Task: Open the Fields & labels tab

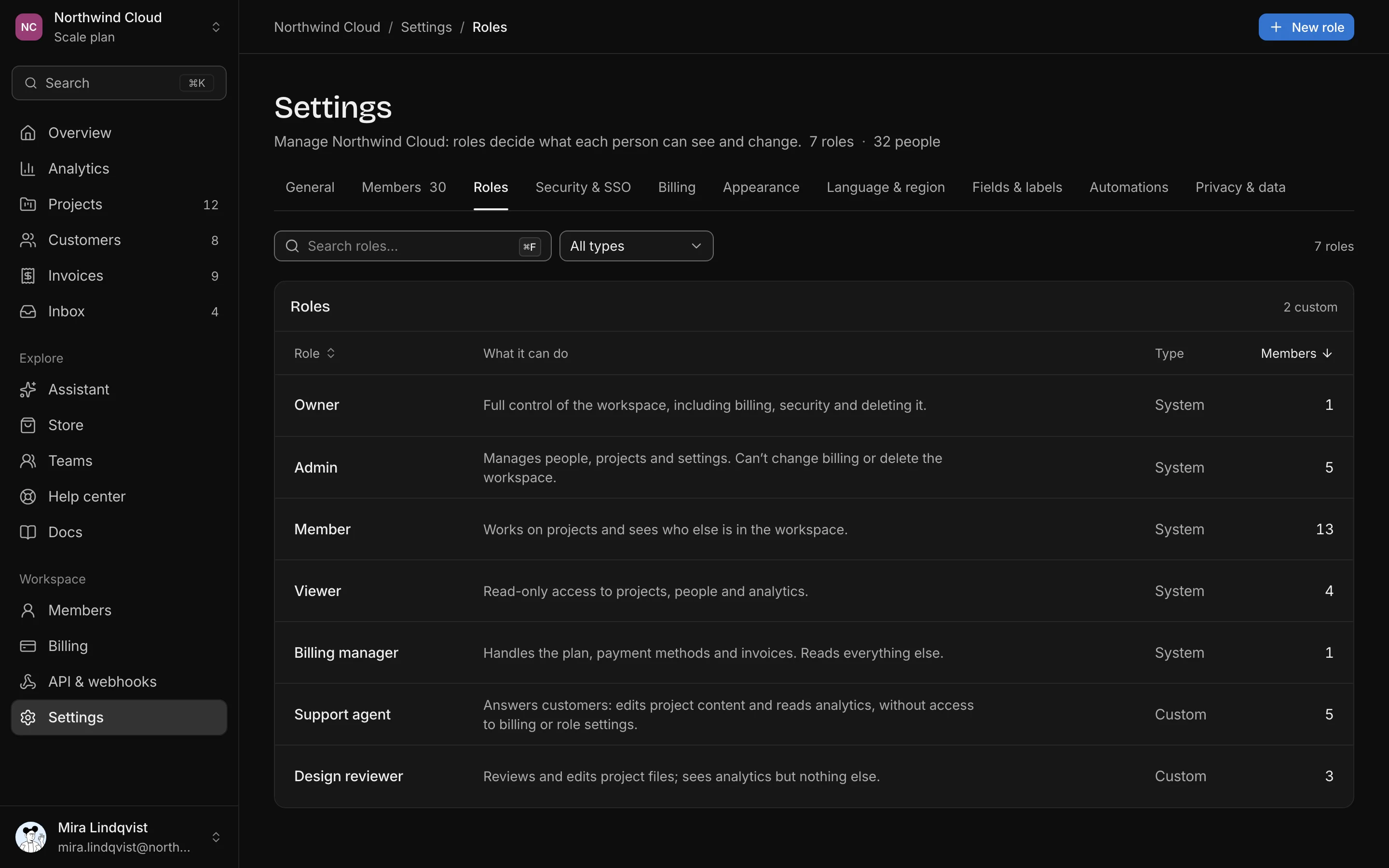Action: point(1017,187)
